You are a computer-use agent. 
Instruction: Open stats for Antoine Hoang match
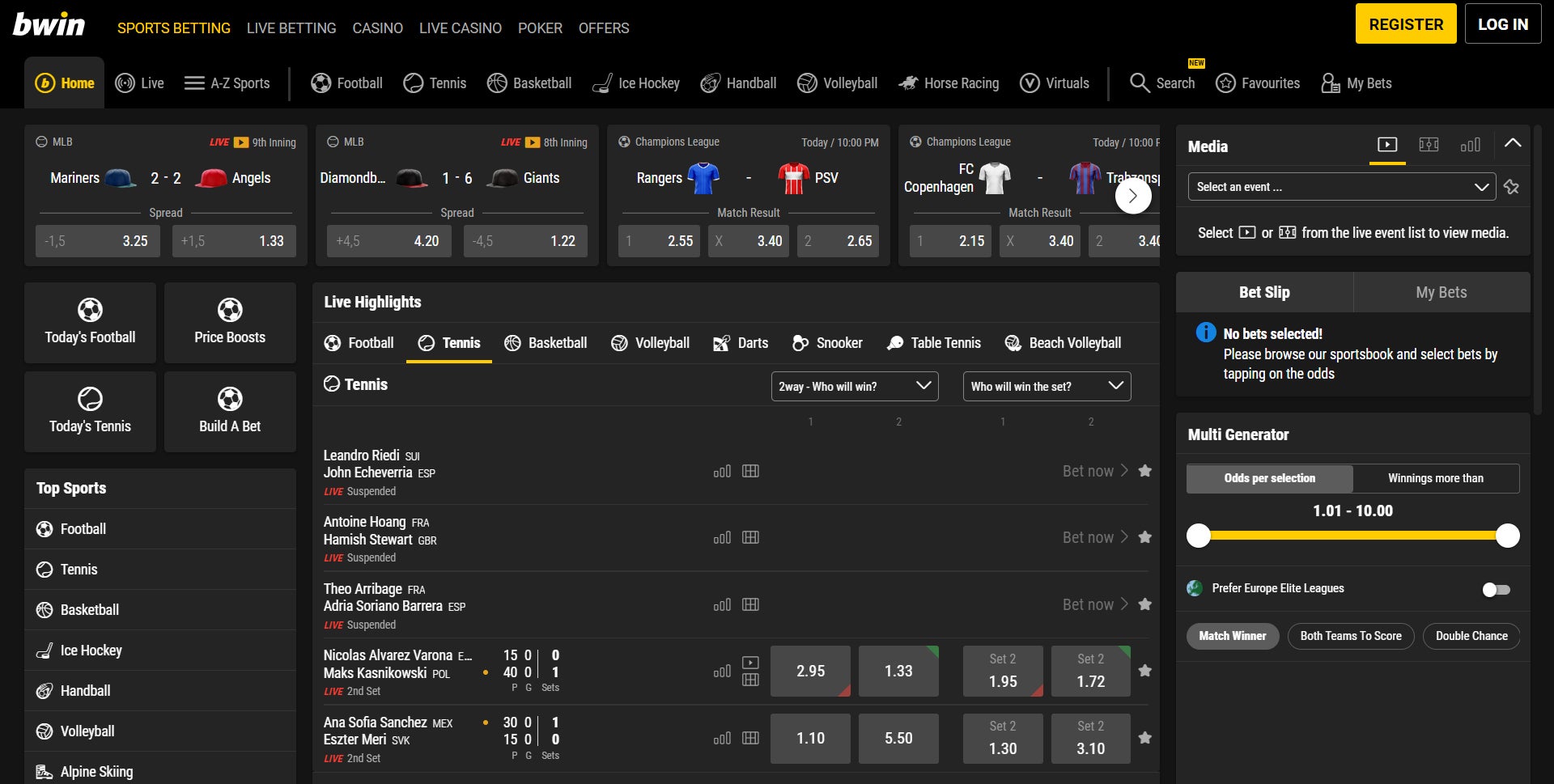click(722, 537)
